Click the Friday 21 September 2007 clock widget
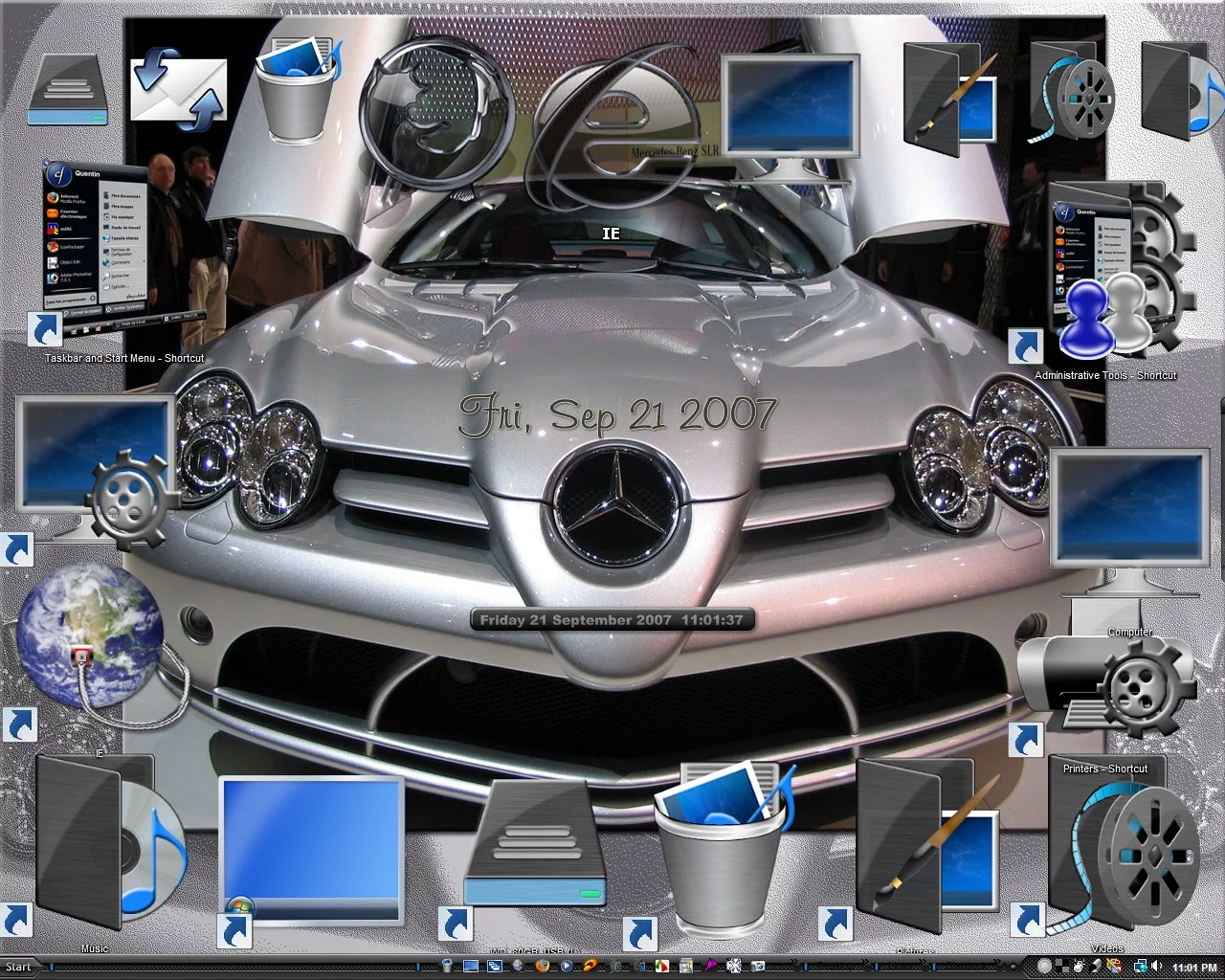The width and height of the screenshot is (1225, 980). (612, 620)
